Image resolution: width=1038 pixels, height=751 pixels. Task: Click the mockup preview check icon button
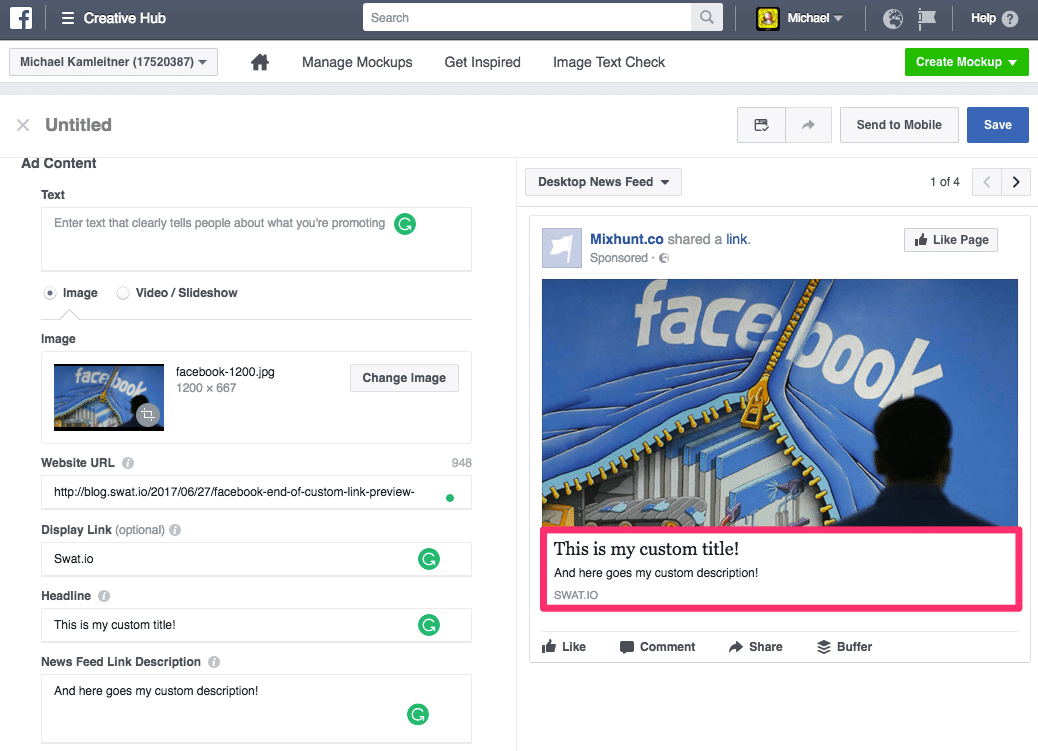(761, 125)
